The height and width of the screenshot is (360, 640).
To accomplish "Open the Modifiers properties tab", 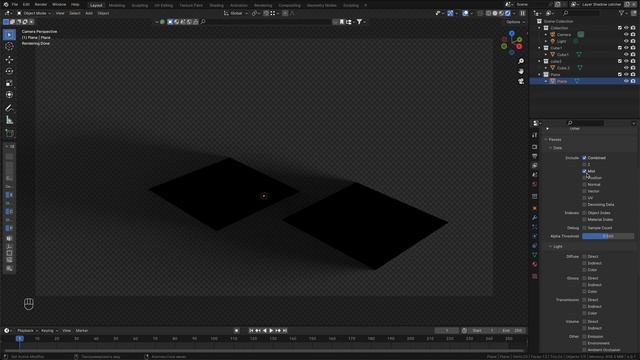I will point(535,218).
